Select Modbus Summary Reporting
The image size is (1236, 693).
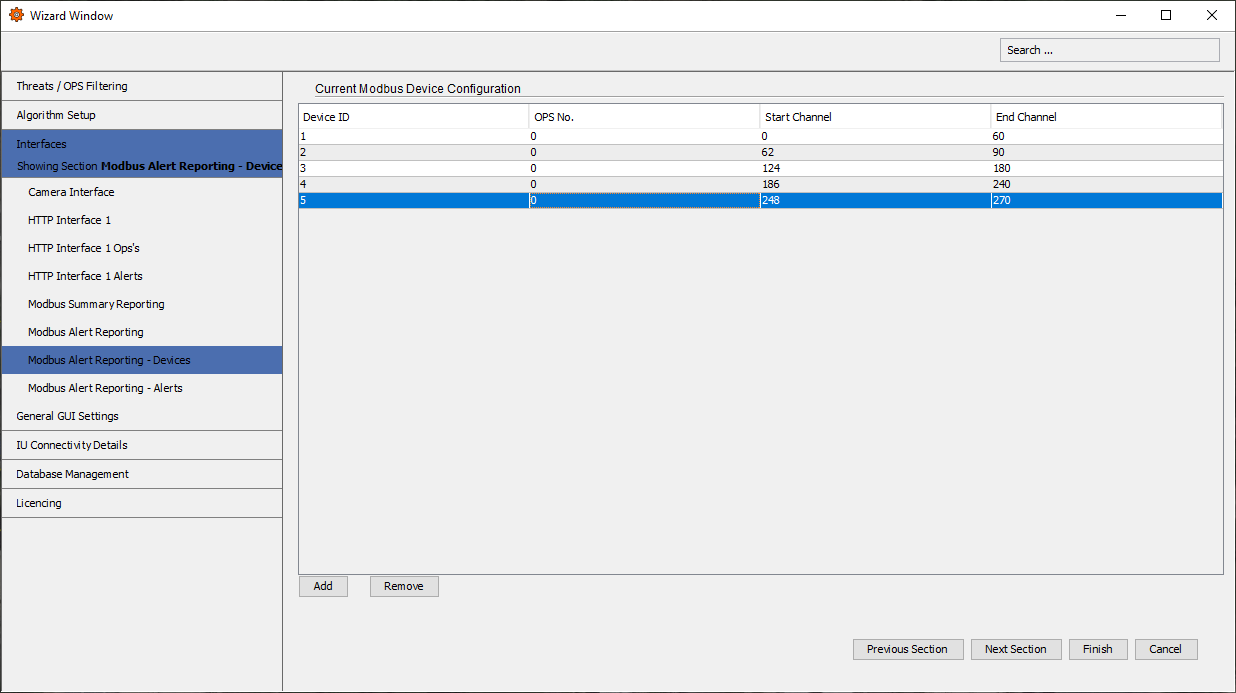click(x=95, y=304)
